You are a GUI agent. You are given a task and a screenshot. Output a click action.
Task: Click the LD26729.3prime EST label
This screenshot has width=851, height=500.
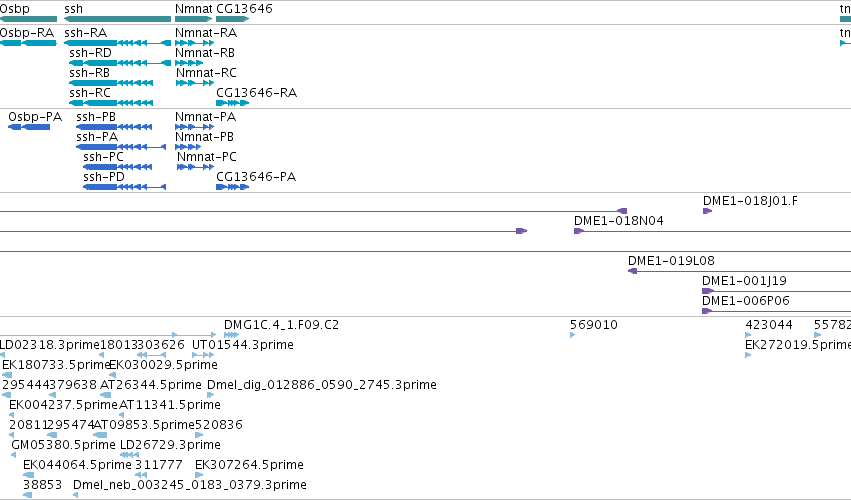pos(170,445)
